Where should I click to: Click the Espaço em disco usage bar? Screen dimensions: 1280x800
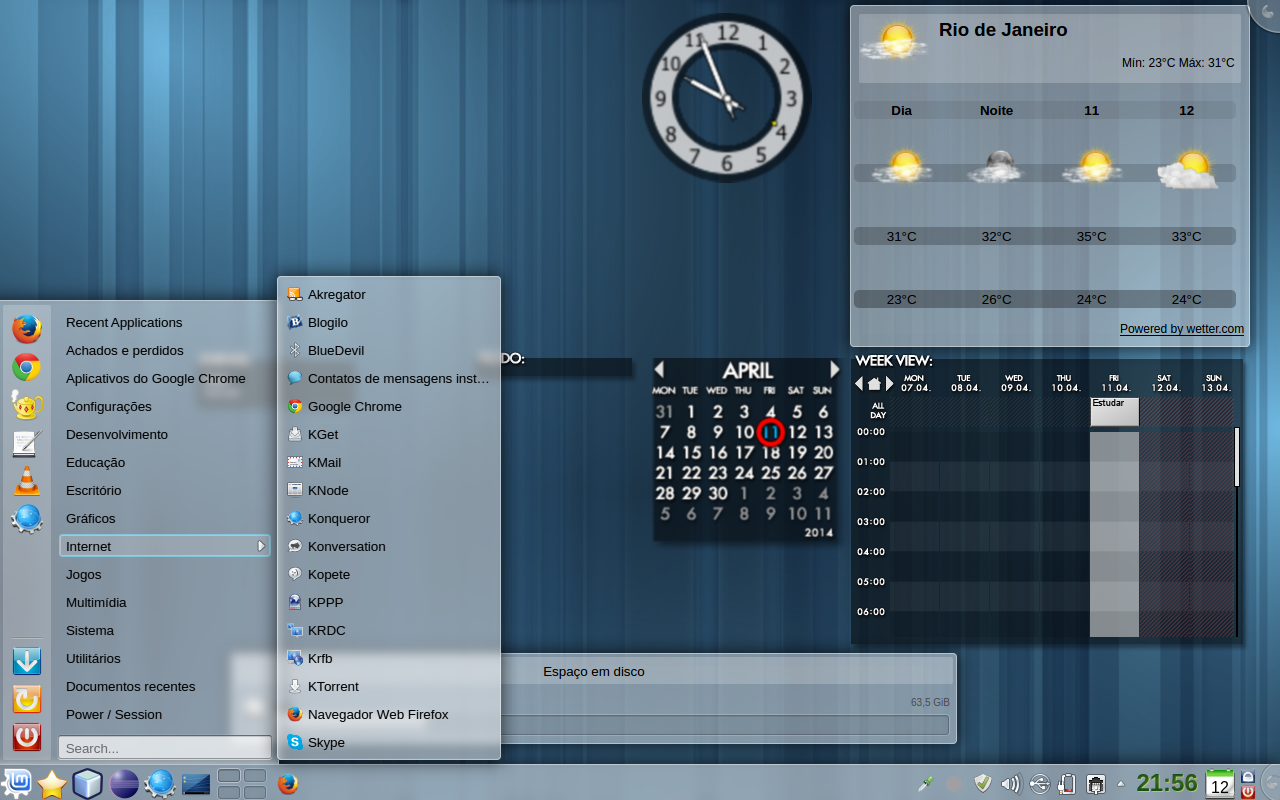pos(724,725)
